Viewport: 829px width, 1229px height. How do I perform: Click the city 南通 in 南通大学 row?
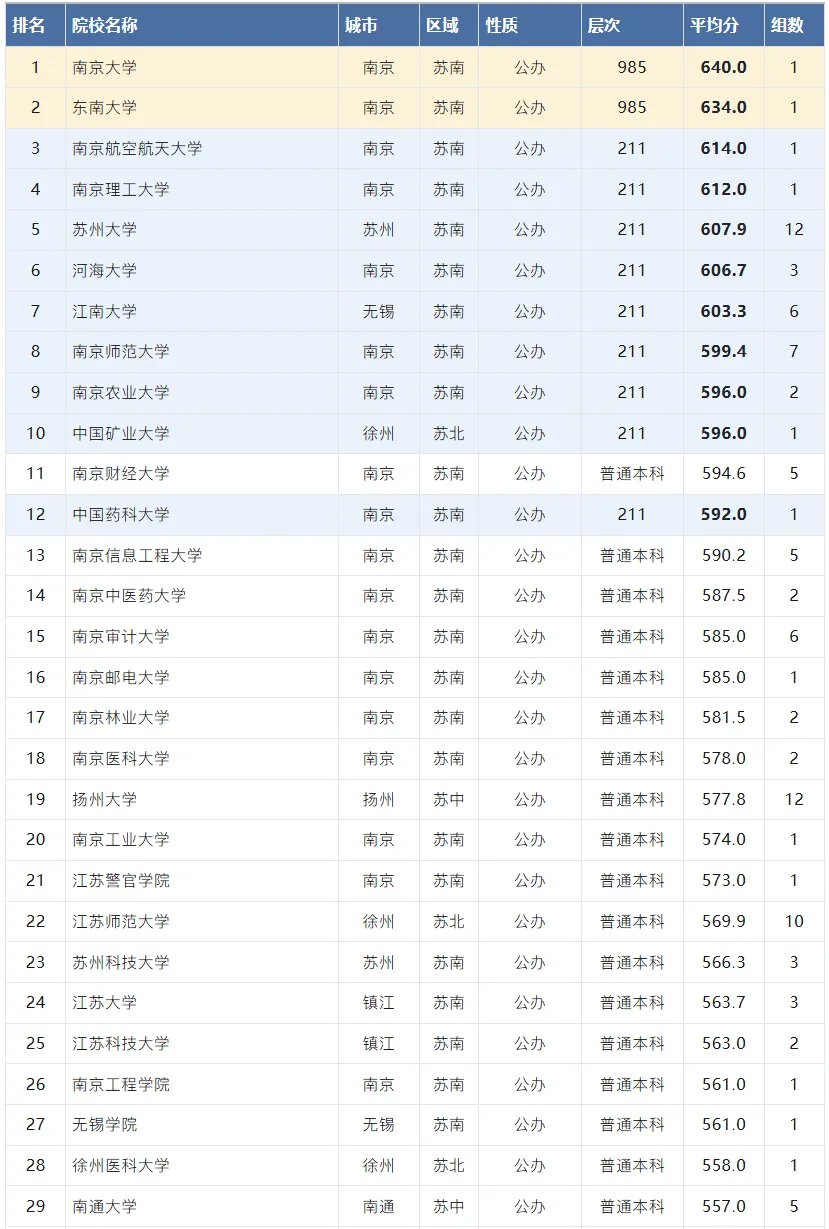[378, 1207]
